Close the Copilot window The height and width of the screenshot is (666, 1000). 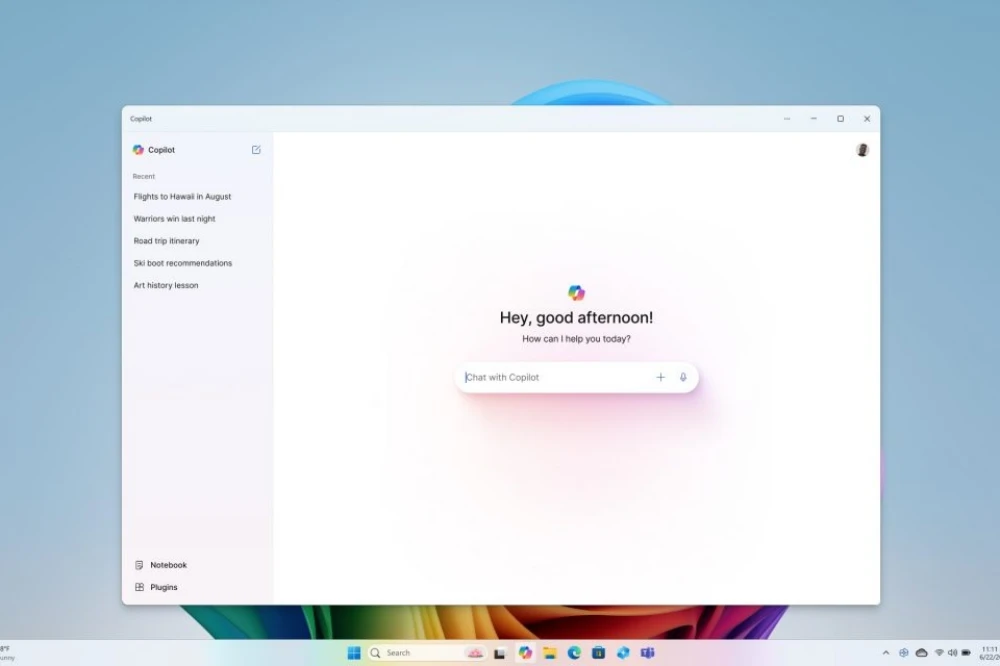click(867, 119)
